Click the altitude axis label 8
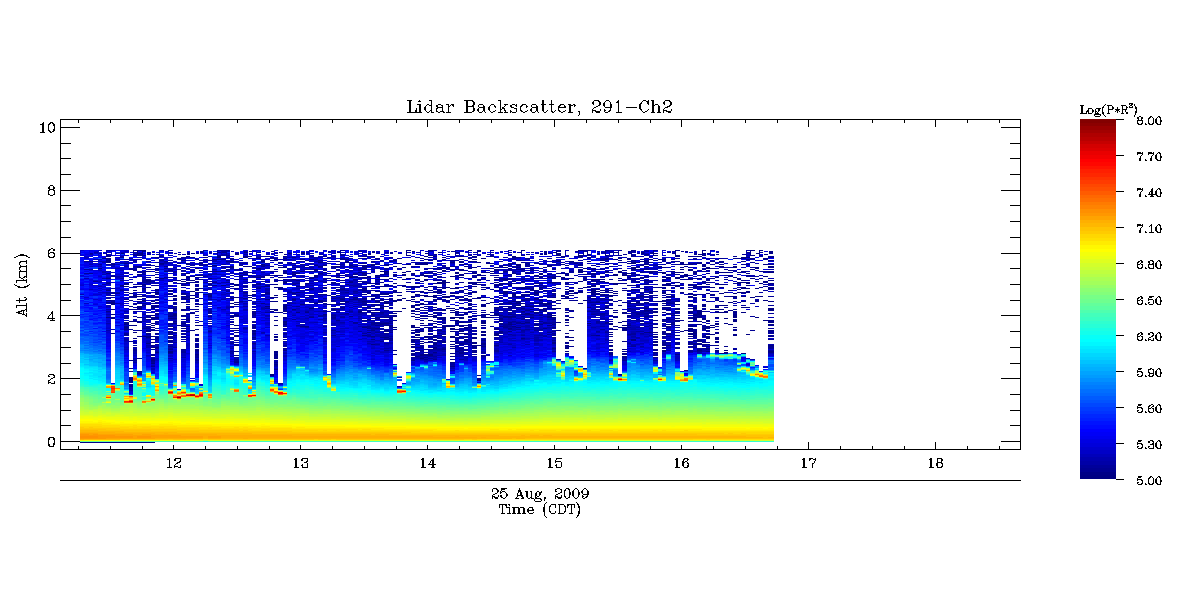Screen dimensions: 1200x600 49,190
